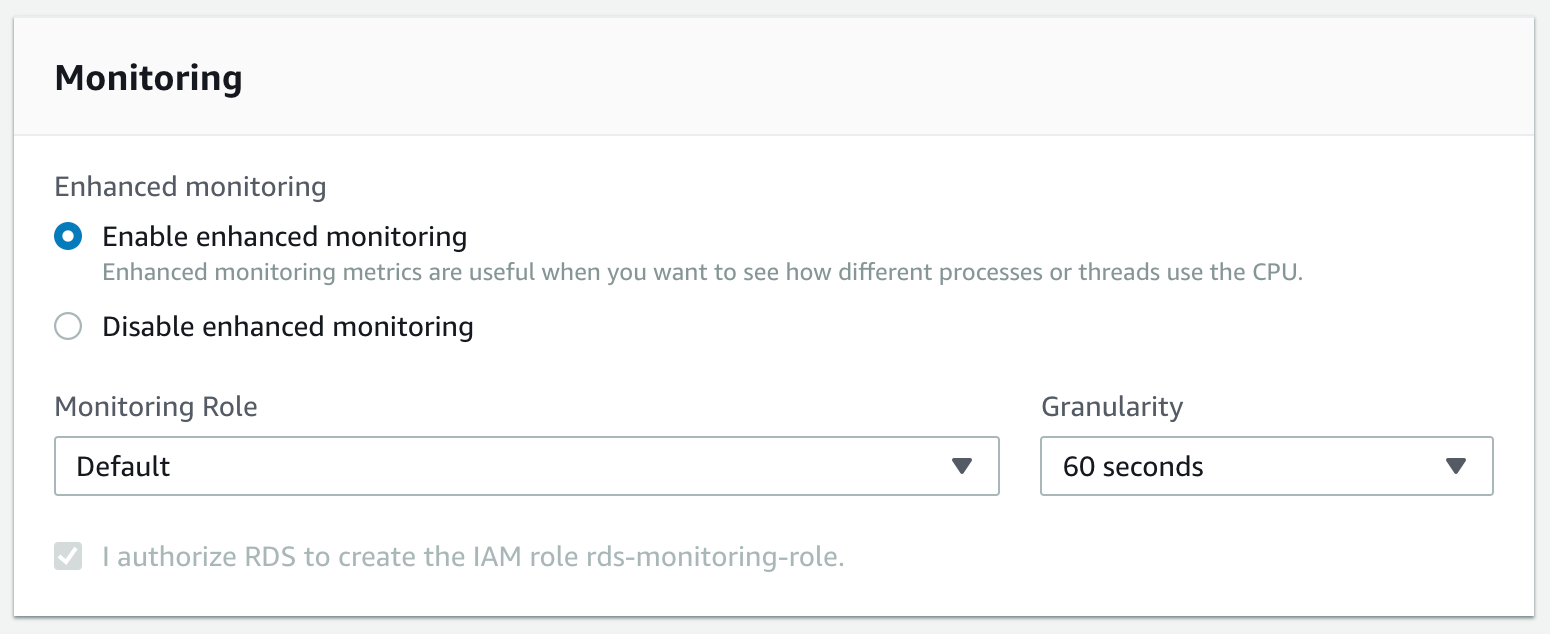Click the Enable enhanced monitoring text label
Viewport: 1550px width, 634px height.
click(284, 237)
